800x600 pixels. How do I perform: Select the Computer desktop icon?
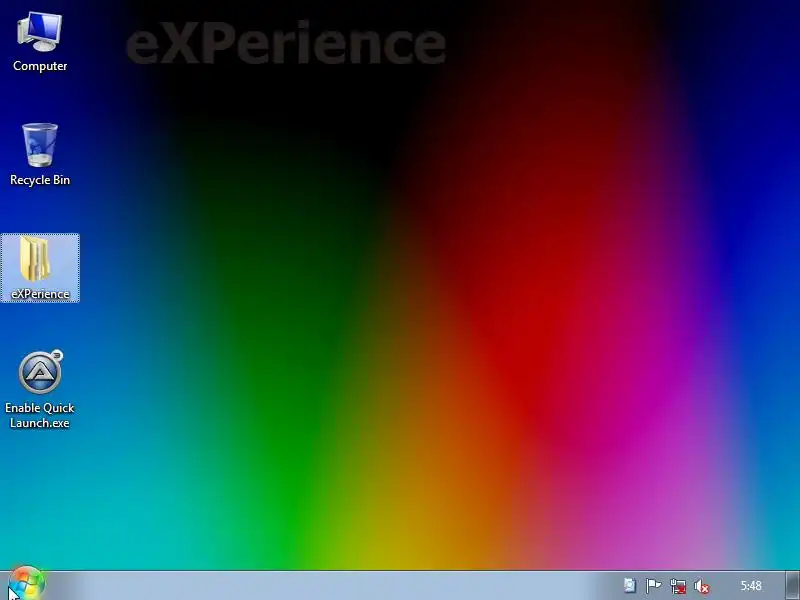point(40,42)
